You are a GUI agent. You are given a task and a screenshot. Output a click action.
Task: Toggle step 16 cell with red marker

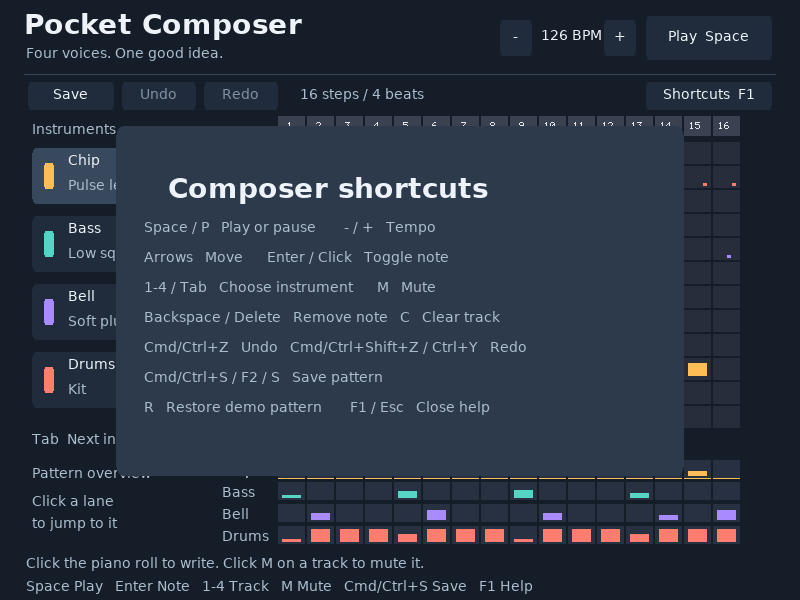click(727, 177)
